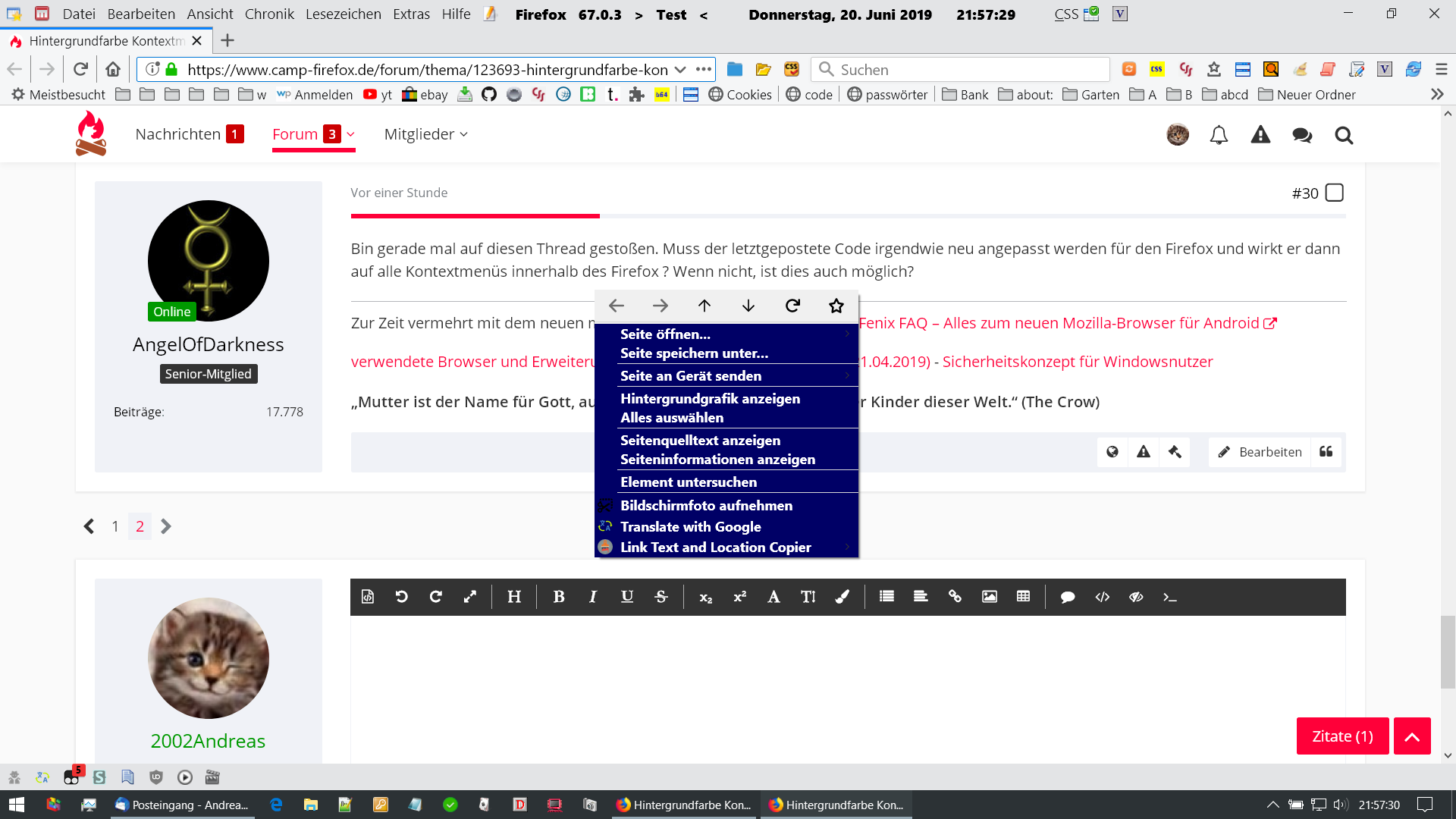Open URL bar history dropdown arrow
This screenshot has height=819, width=1456.
pyautogui.click(x=680, y=70)
